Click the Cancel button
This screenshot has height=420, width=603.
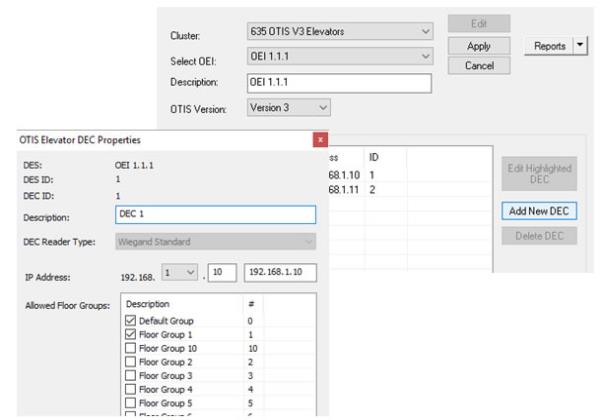[479, 65]
